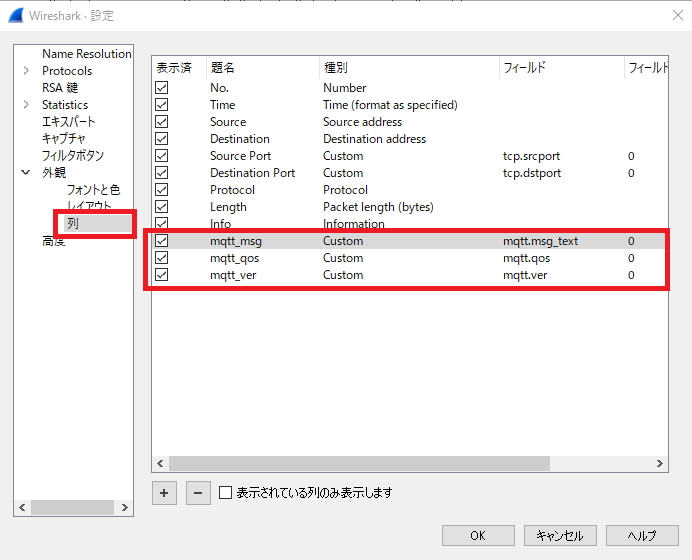Select the Length title cell
The image size is (692, 560).
click(228, 207)
